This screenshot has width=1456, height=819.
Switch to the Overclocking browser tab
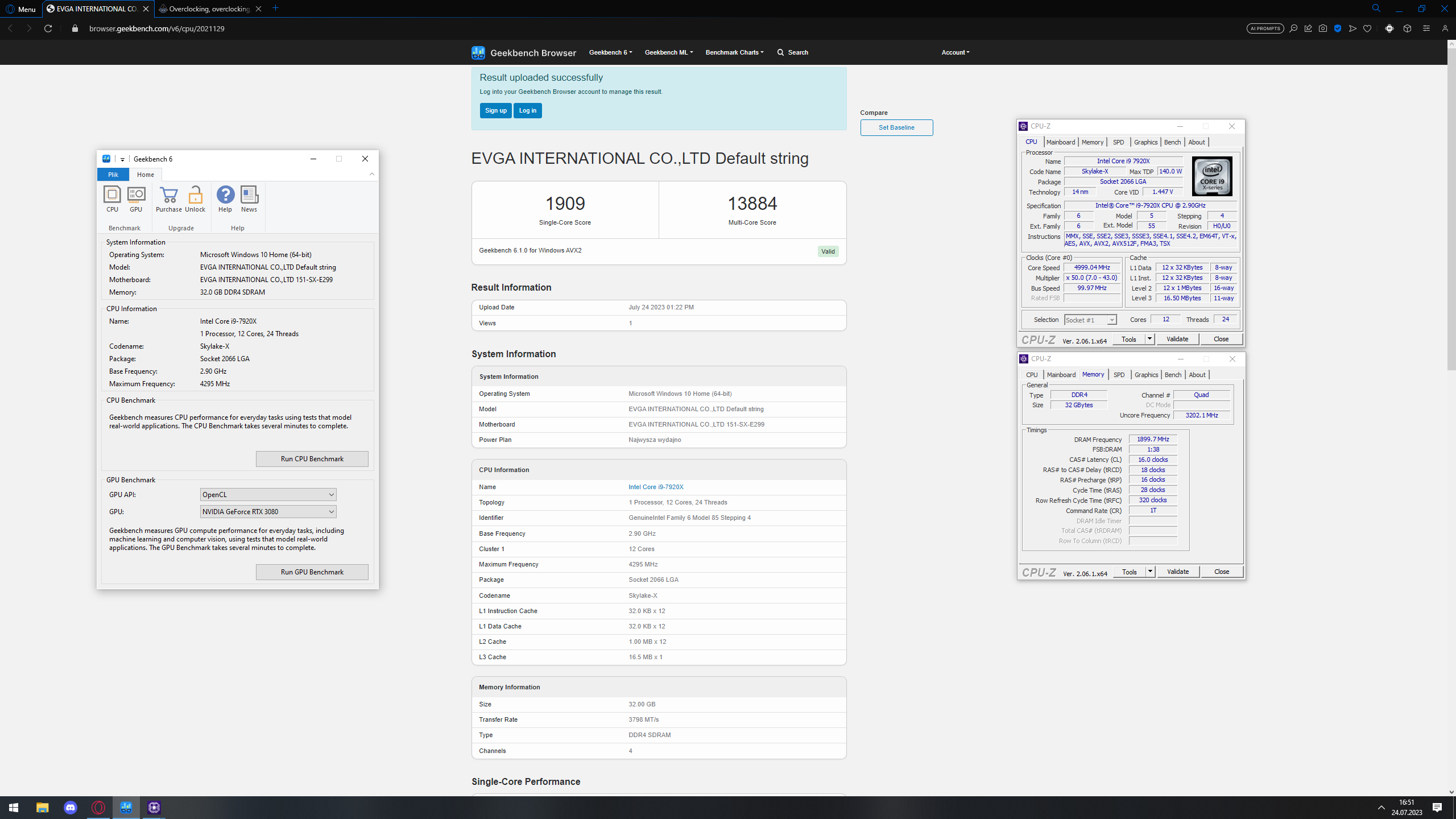(209, 9)
